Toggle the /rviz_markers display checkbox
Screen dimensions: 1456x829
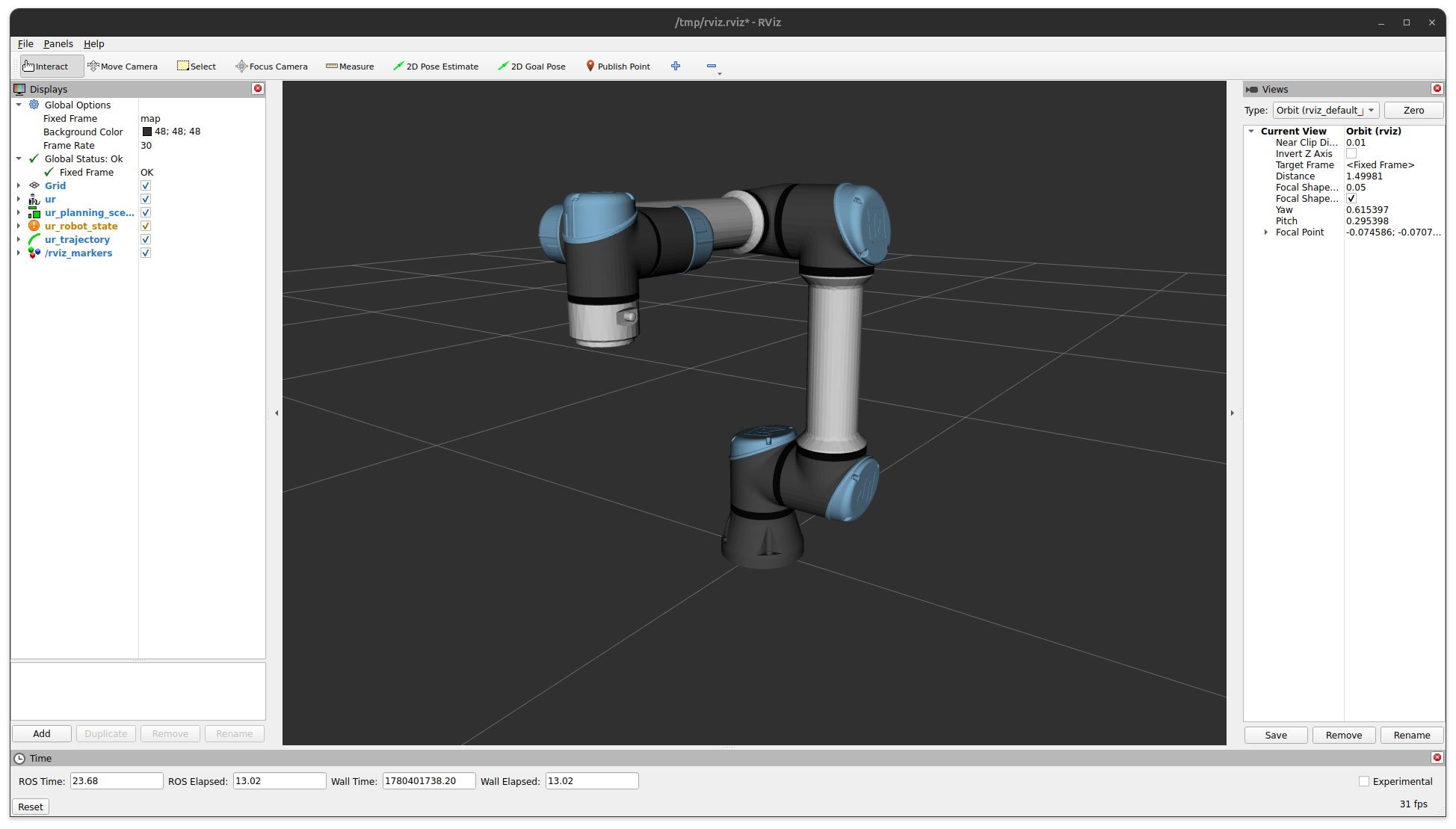[146, 253]
